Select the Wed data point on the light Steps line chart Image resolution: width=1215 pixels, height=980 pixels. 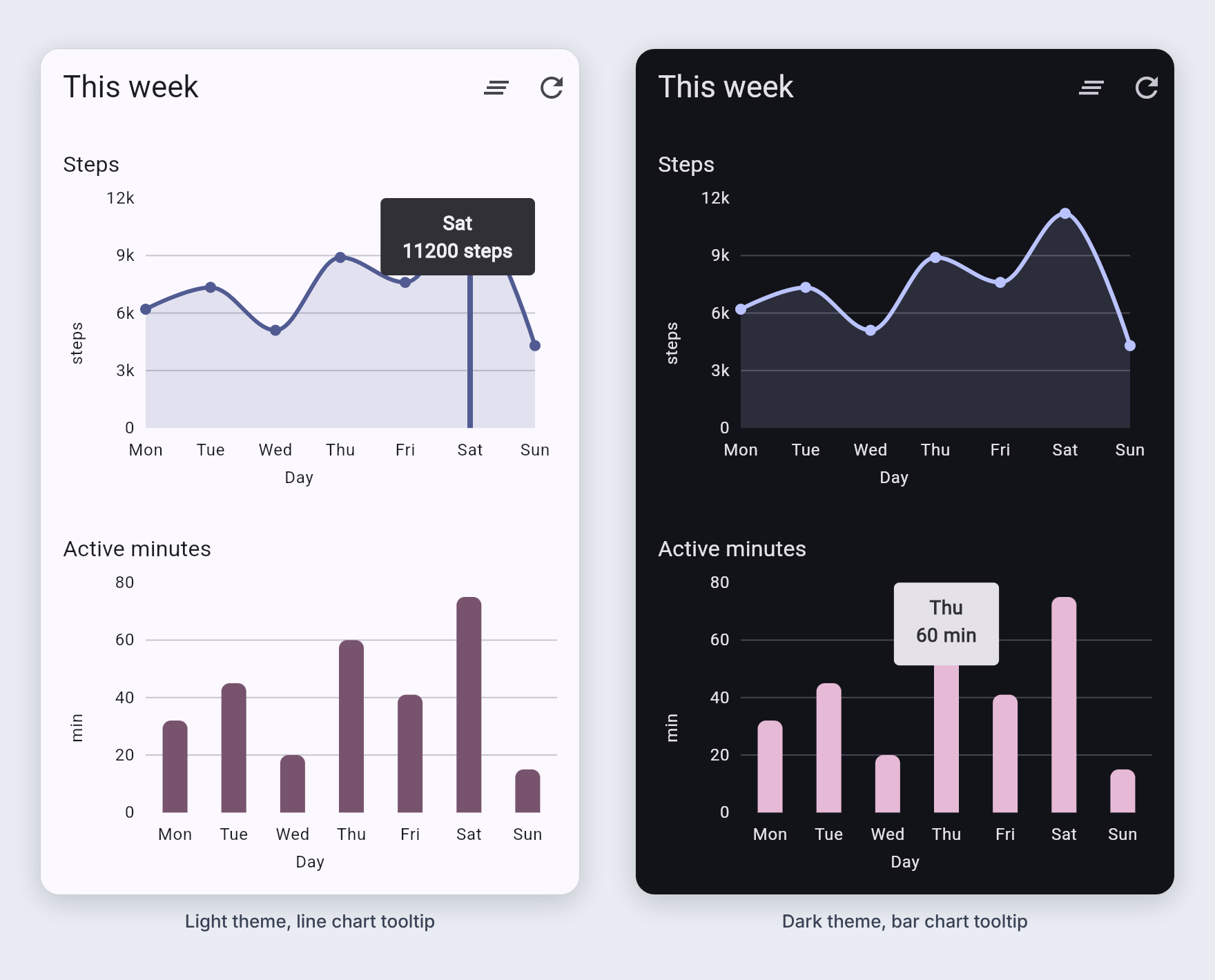click(275, 331)
